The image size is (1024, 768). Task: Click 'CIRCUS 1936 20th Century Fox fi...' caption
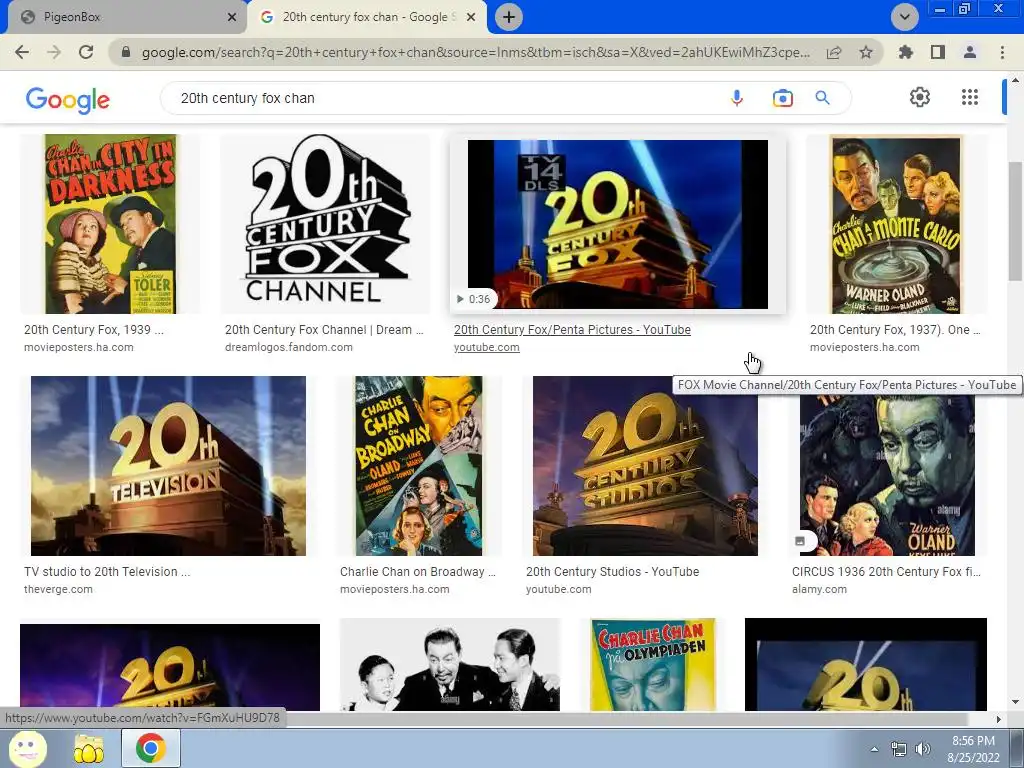[886, 571]
